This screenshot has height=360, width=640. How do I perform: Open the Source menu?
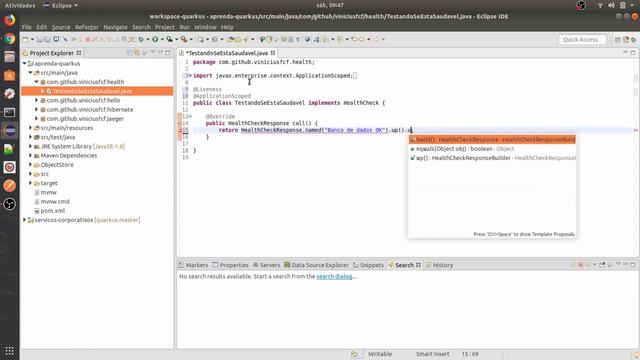(x=61, y=27)
